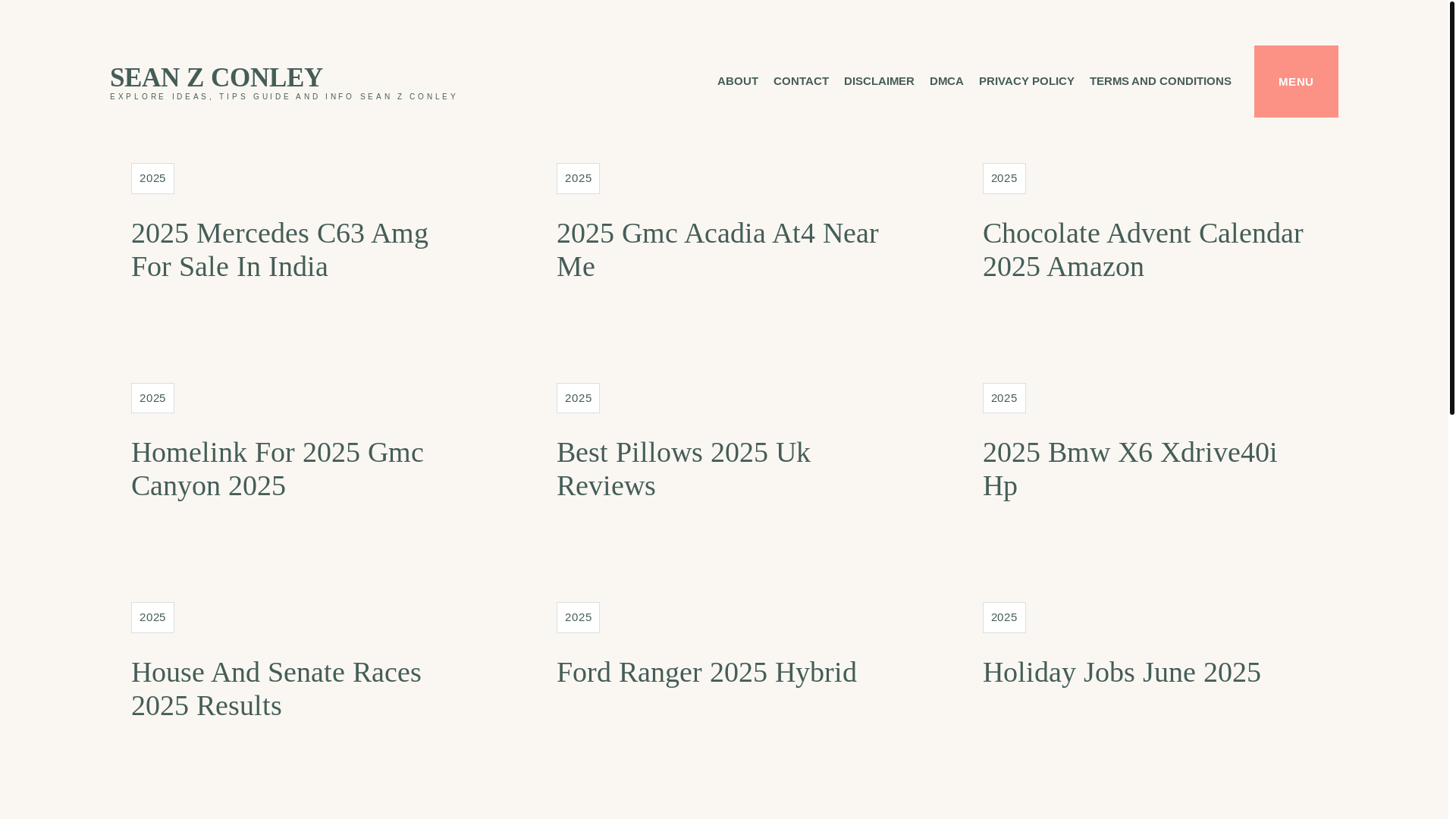Image resolution: width=1456 pixels, height=819 pixels.
Task: Open 2025 Mercedes C63 Amg For Sale article
Action: point(280,249)
